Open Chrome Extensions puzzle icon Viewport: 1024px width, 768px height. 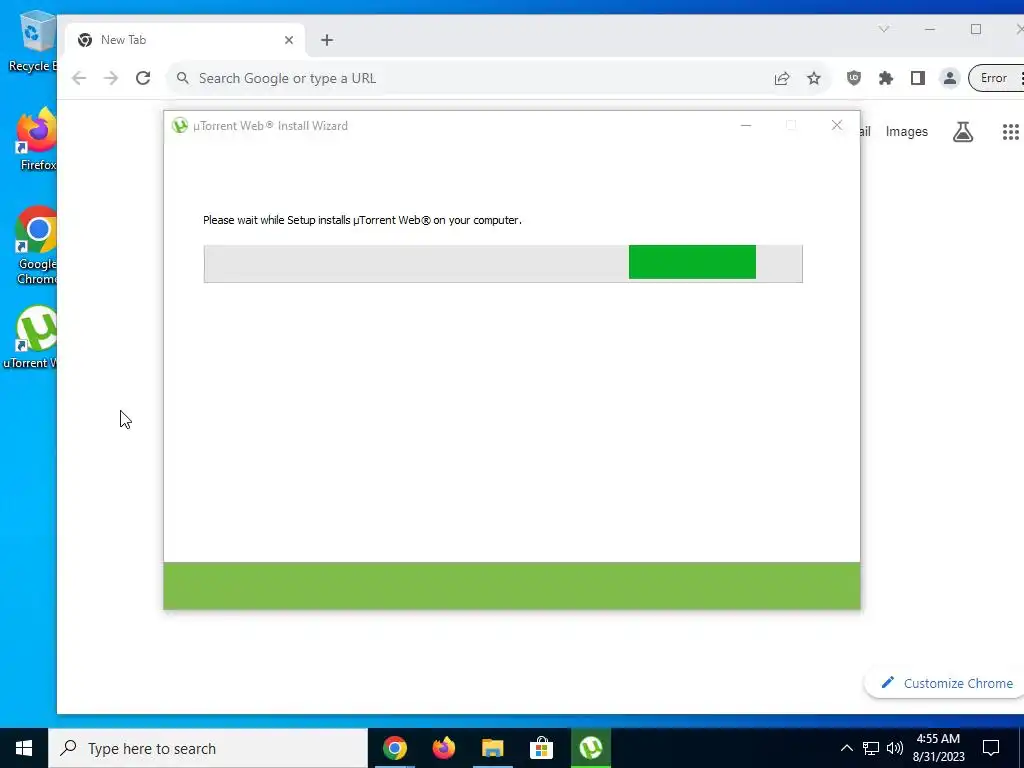(x=886, y=78)
